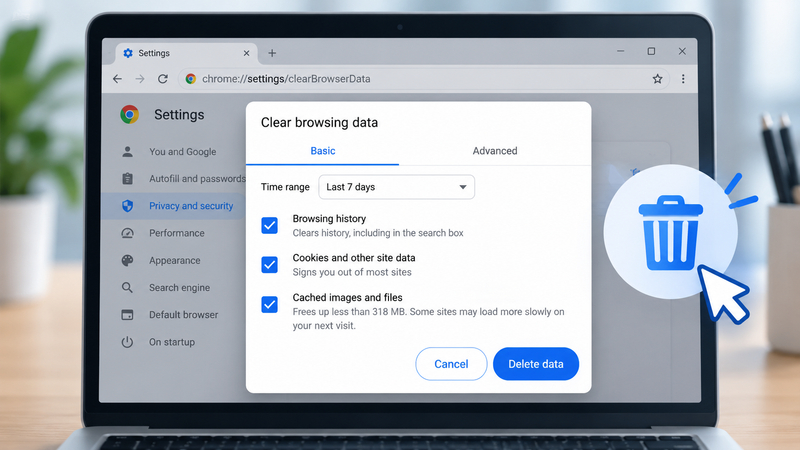Screen dimensions: 800x450
Task: Click the Cancel button
Action: 451,364
